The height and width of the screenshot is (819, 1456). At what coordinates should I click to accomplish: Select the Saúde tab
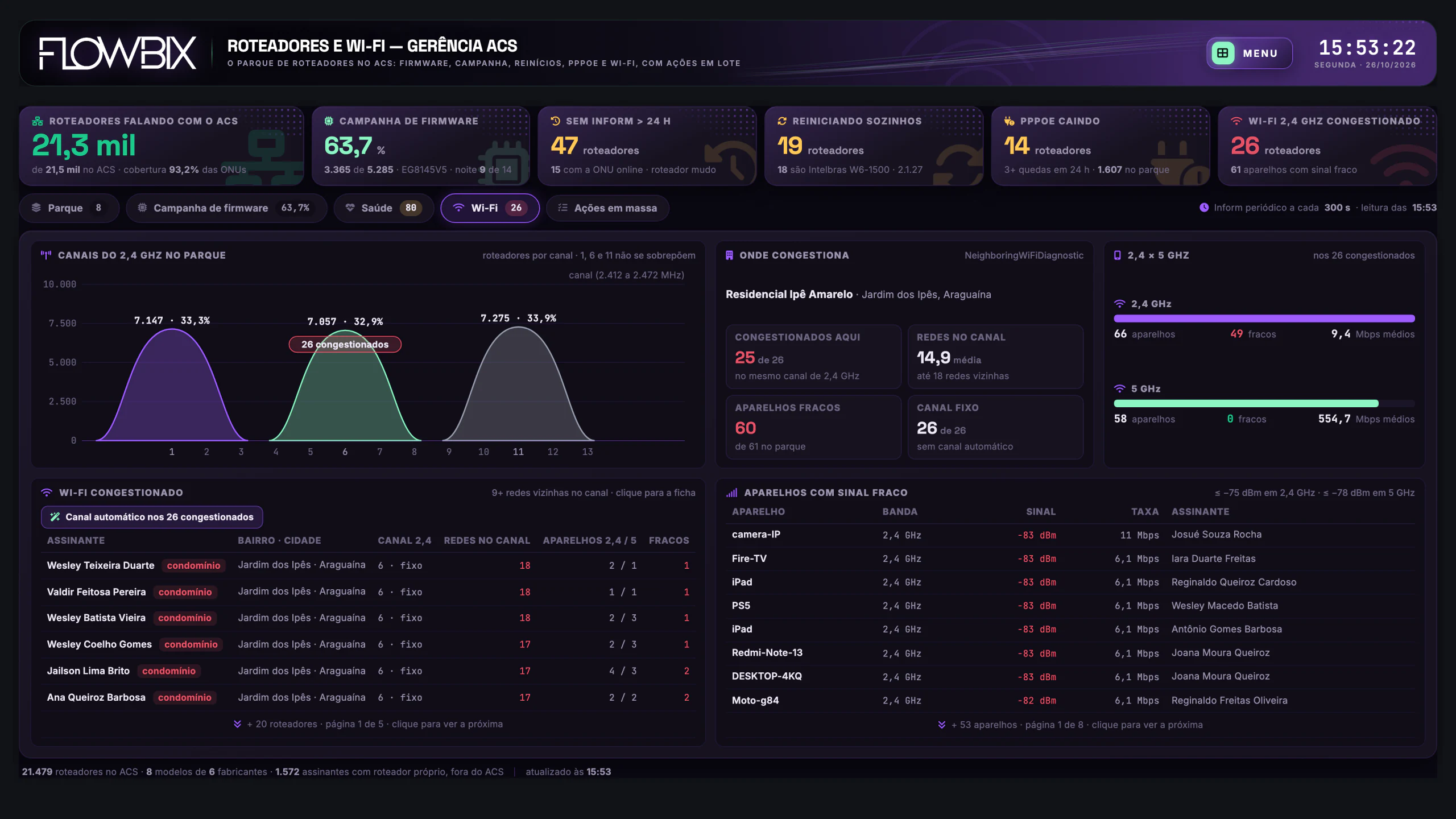tap(384, 208)
